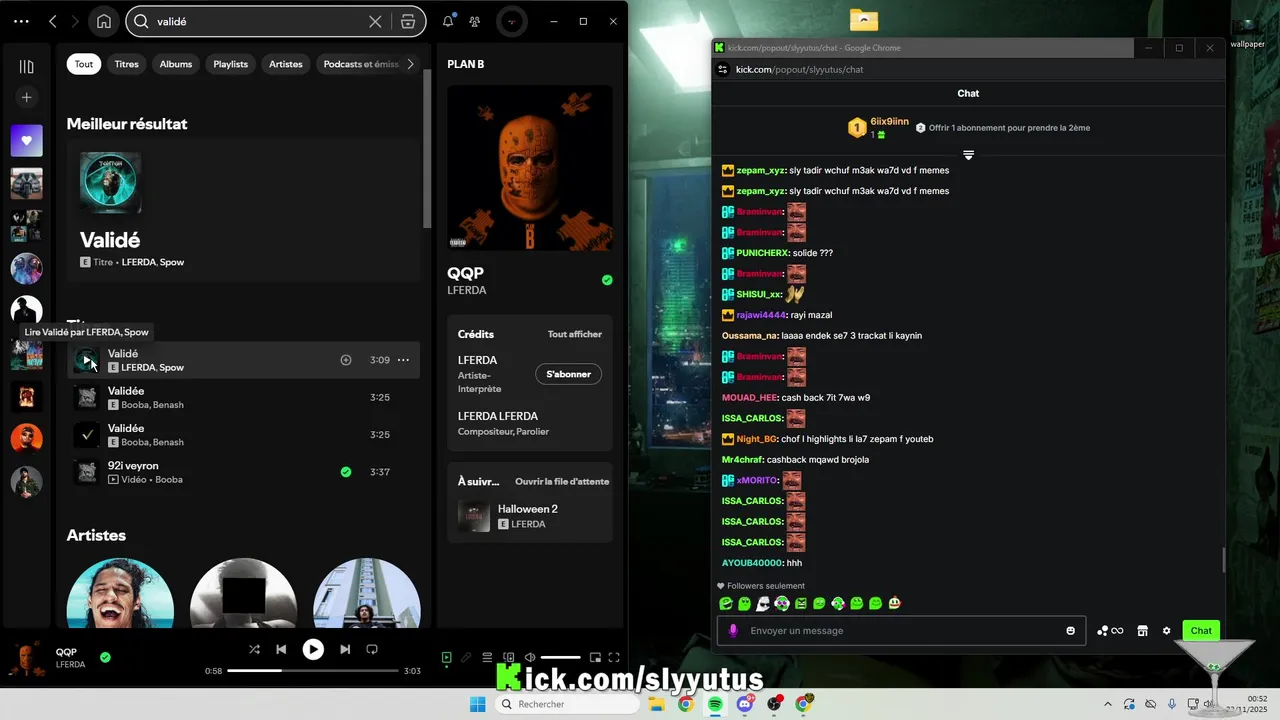Open the Liked Songs heart playlist
Screen dimensions: 1280x720
click(27, 141)
